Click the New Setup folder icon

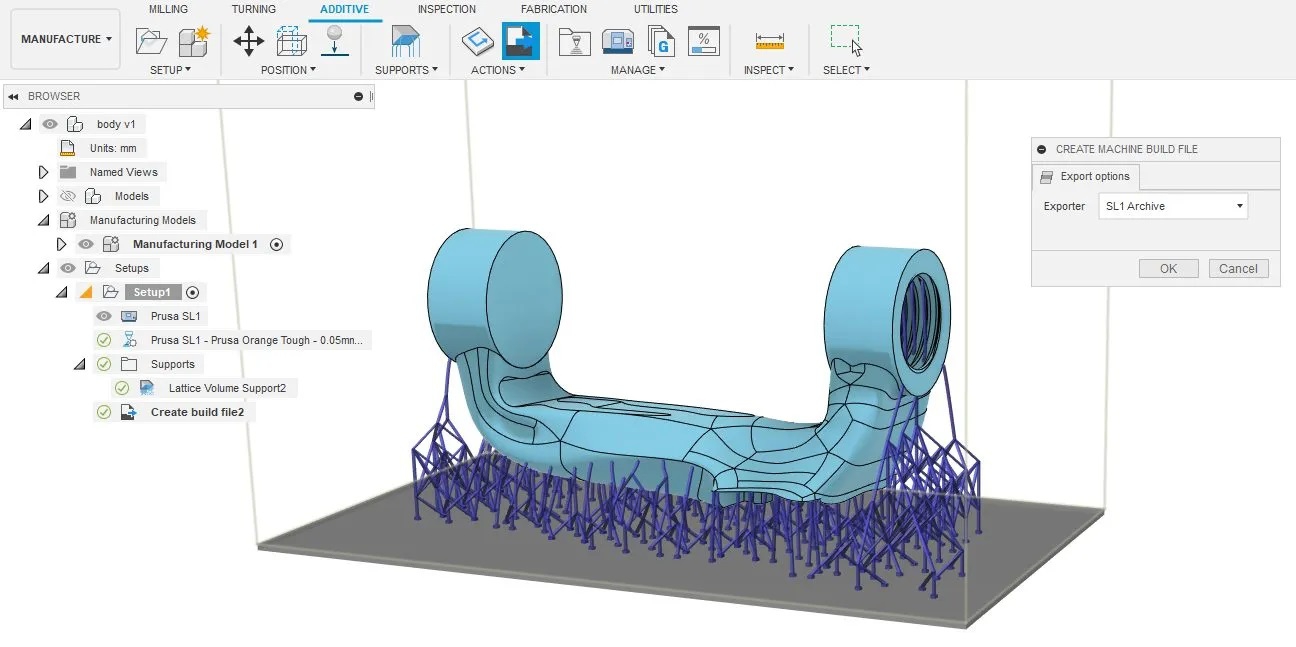click(151, 42)
